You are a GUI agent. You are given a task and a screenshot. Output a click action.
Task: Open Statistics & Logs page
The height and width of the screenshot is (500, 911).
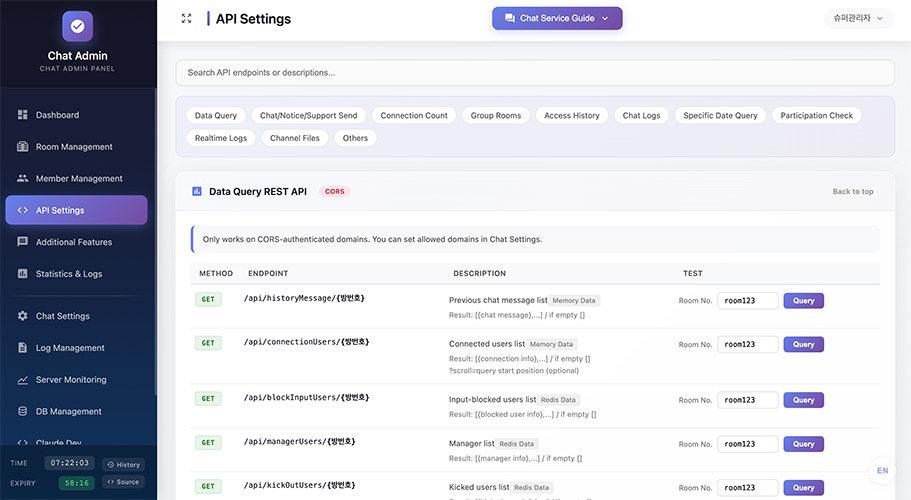pyautogui.click(x=76, y=274)
